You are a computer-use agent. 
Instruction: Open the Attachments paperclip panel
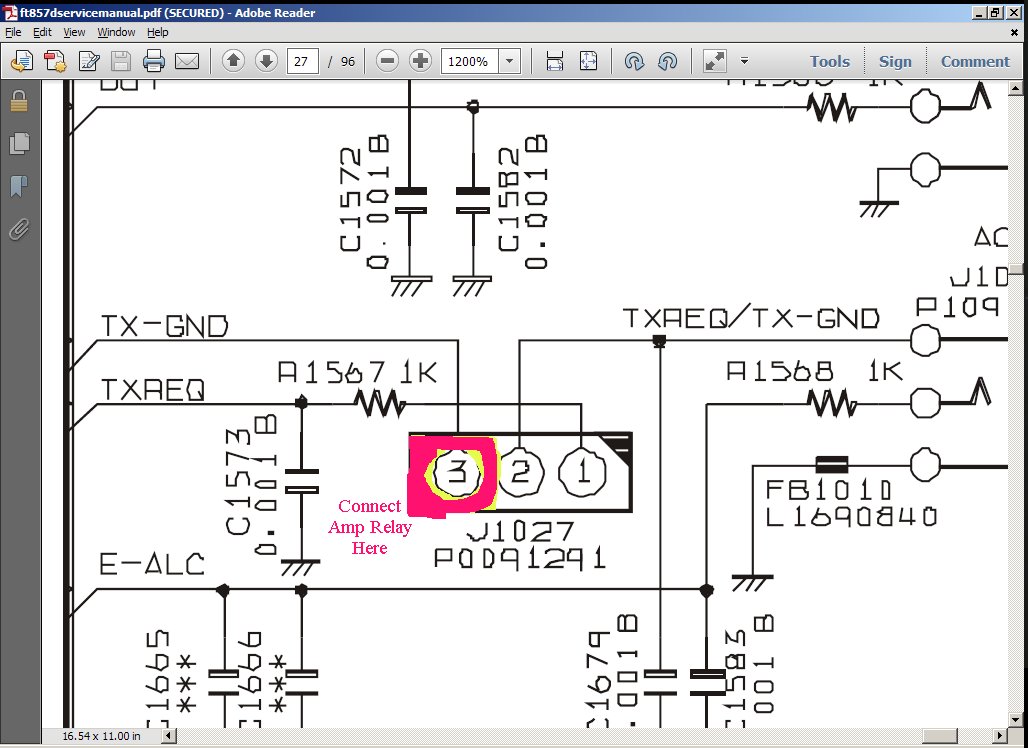click(x=18, y=230)
